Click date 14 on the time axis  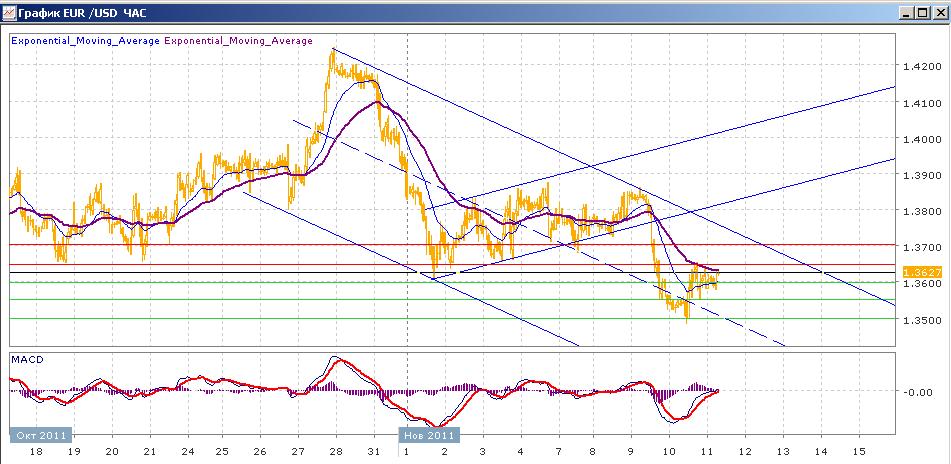tap(821, 452)
